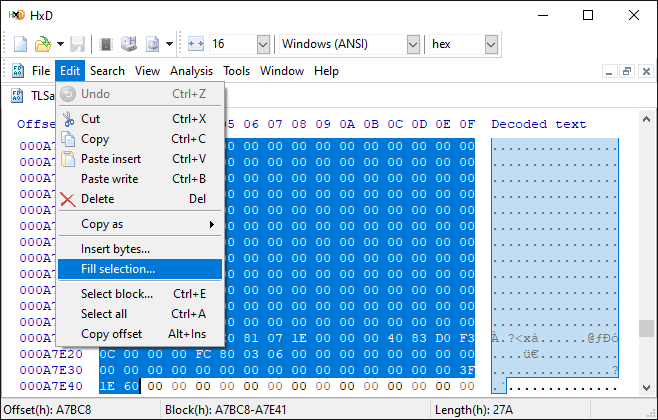Choose Select all menu entry
The image size is (658, 420).
click(140, 314)
